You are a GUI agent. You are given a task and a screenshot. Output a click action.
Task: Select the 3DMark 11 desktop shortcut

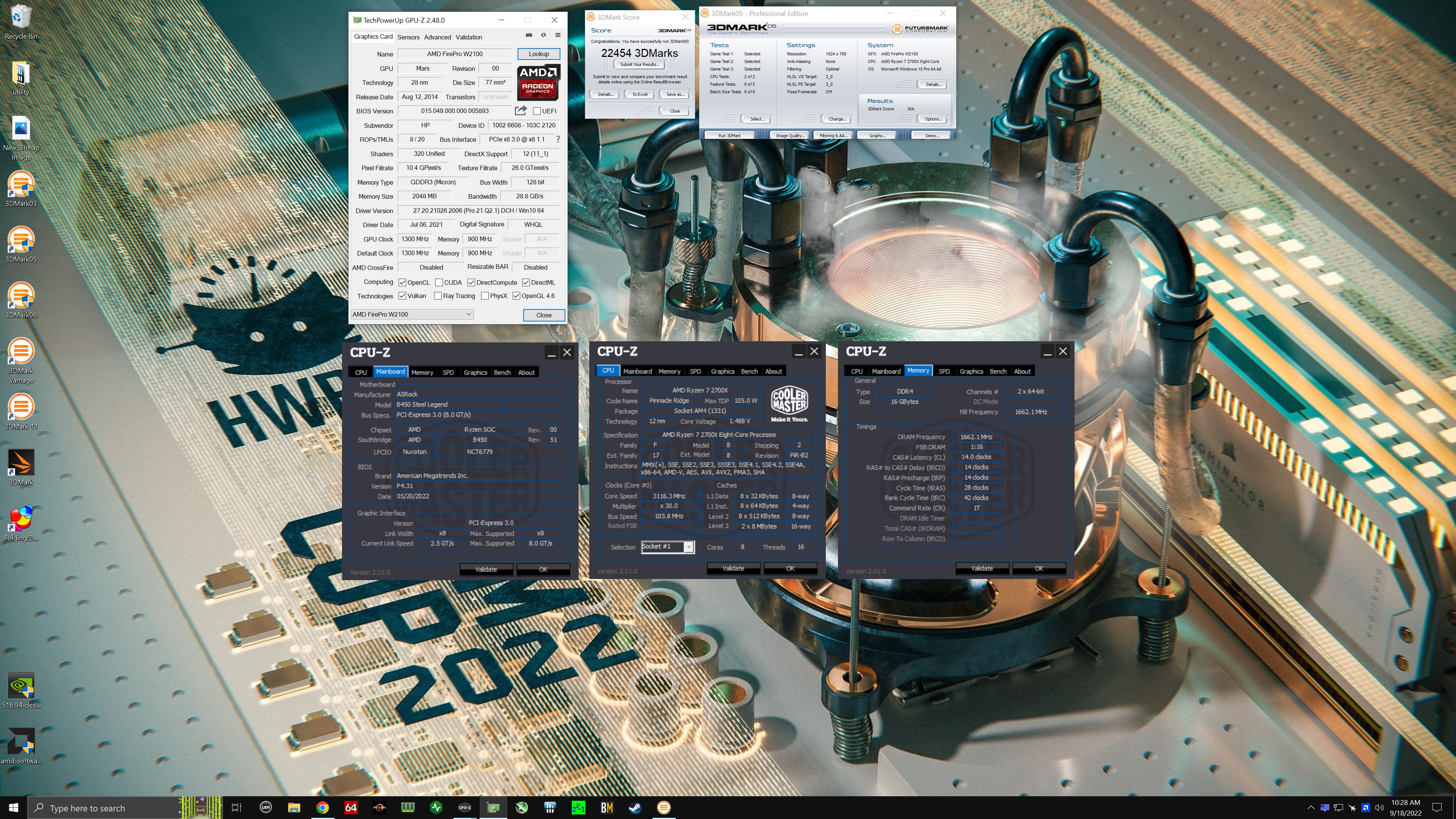click(x=21, y=412)
